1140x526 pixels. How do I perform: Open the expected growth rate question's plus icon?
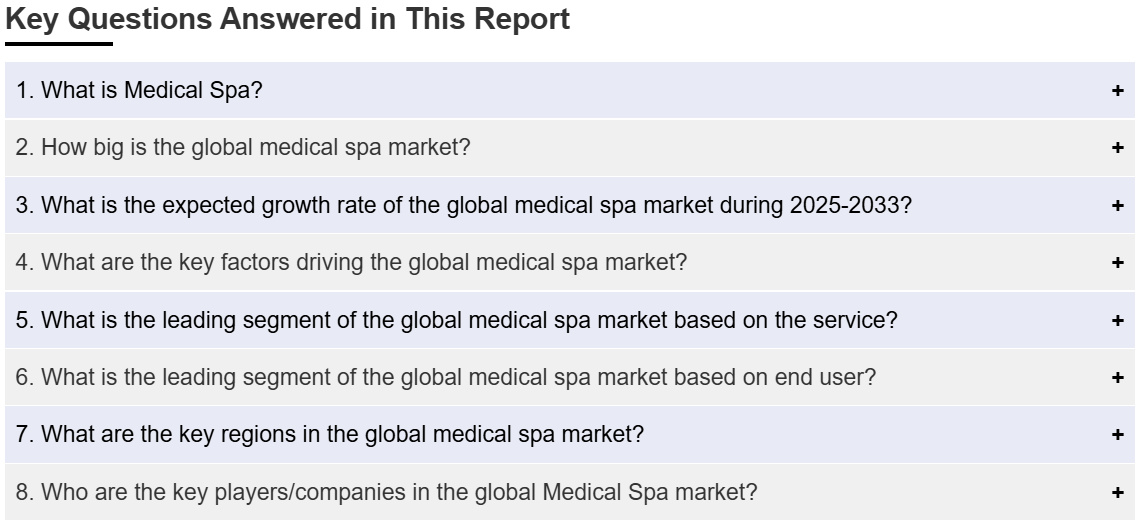[1117, 205]
